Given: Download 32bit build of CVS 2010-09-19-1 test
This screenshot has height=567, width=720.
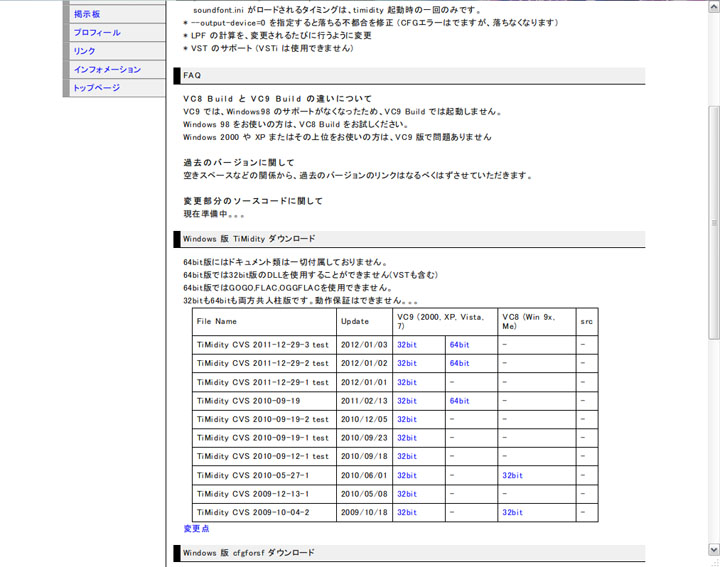Looking at the screenshot, I should [407, 438].
